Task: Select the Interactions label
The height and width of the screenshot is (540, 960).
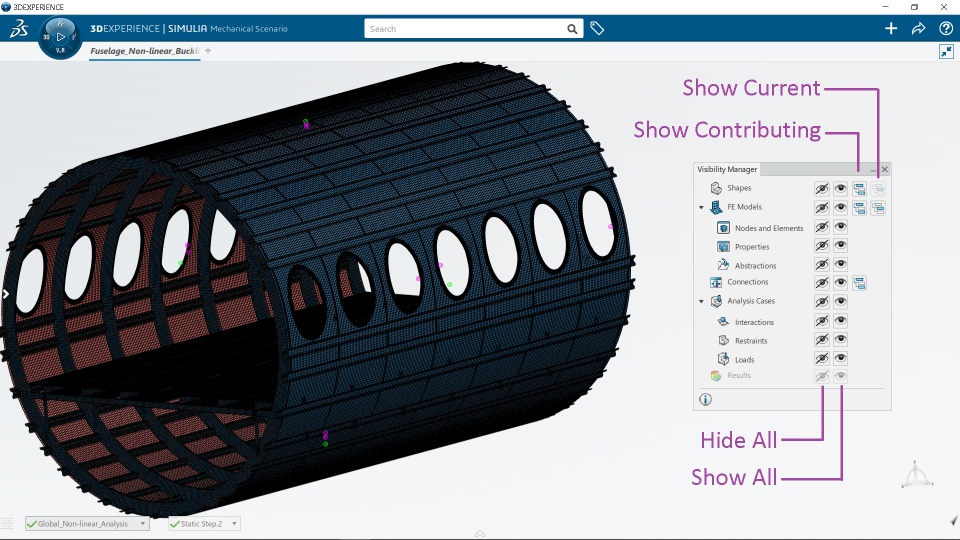Action: click(754, 322)
